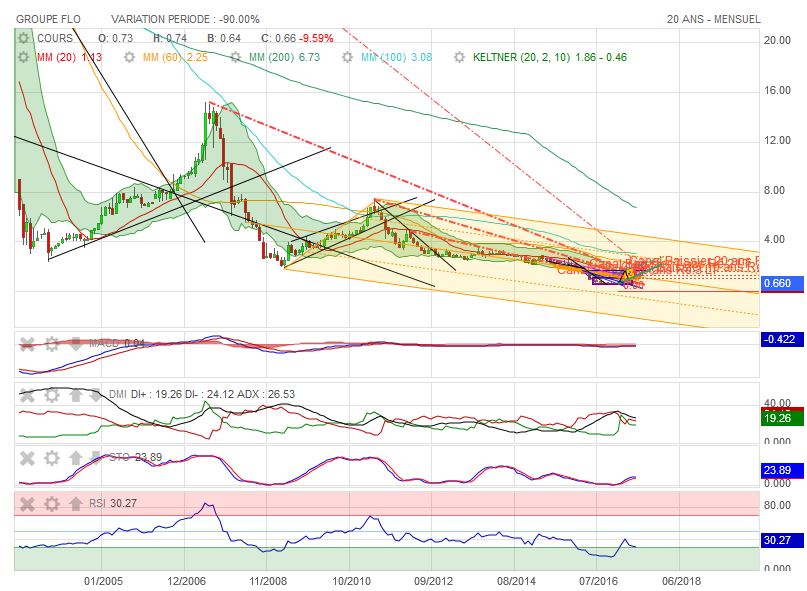Click the 10/2010 date on time axis
Screen dimensions: 807x591
[351, 581]
